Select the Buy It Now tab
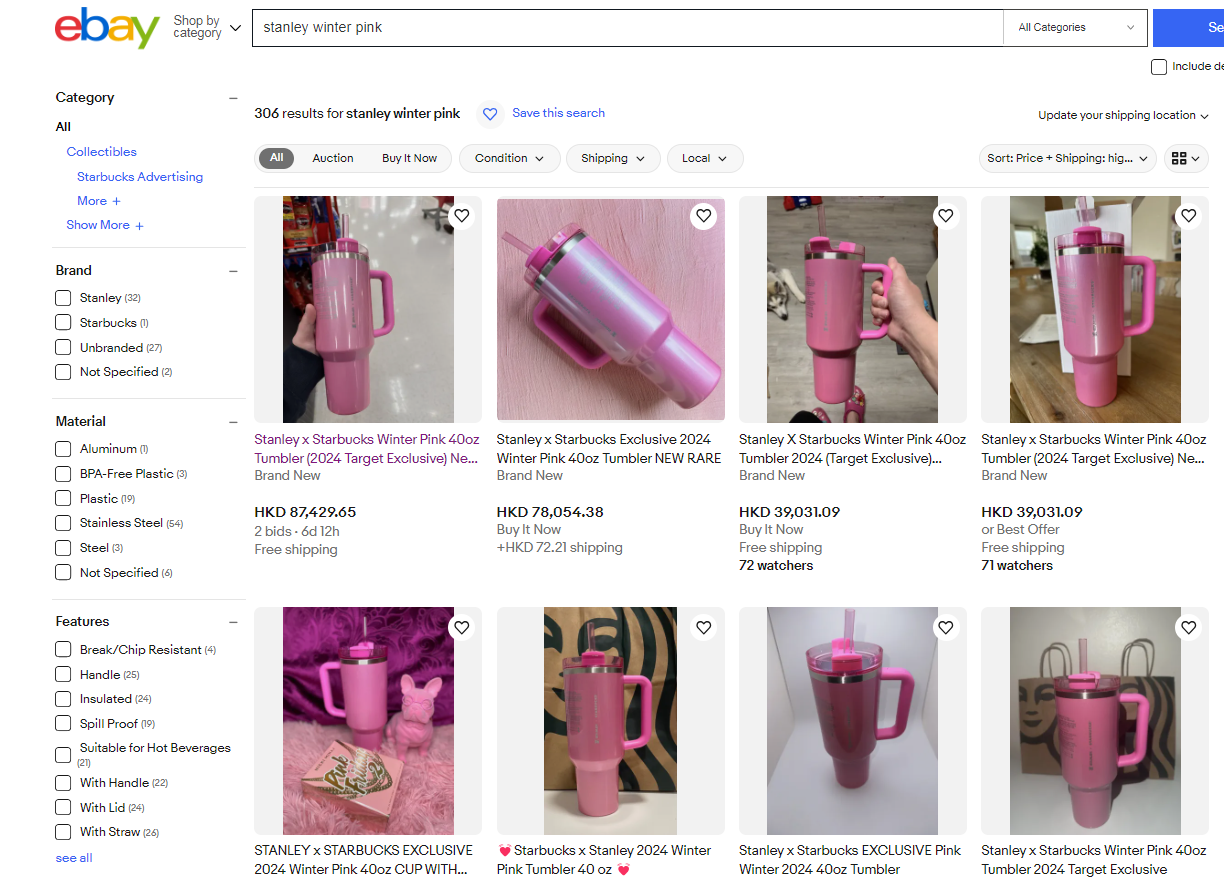The image size is (1224, 879). 409,158
